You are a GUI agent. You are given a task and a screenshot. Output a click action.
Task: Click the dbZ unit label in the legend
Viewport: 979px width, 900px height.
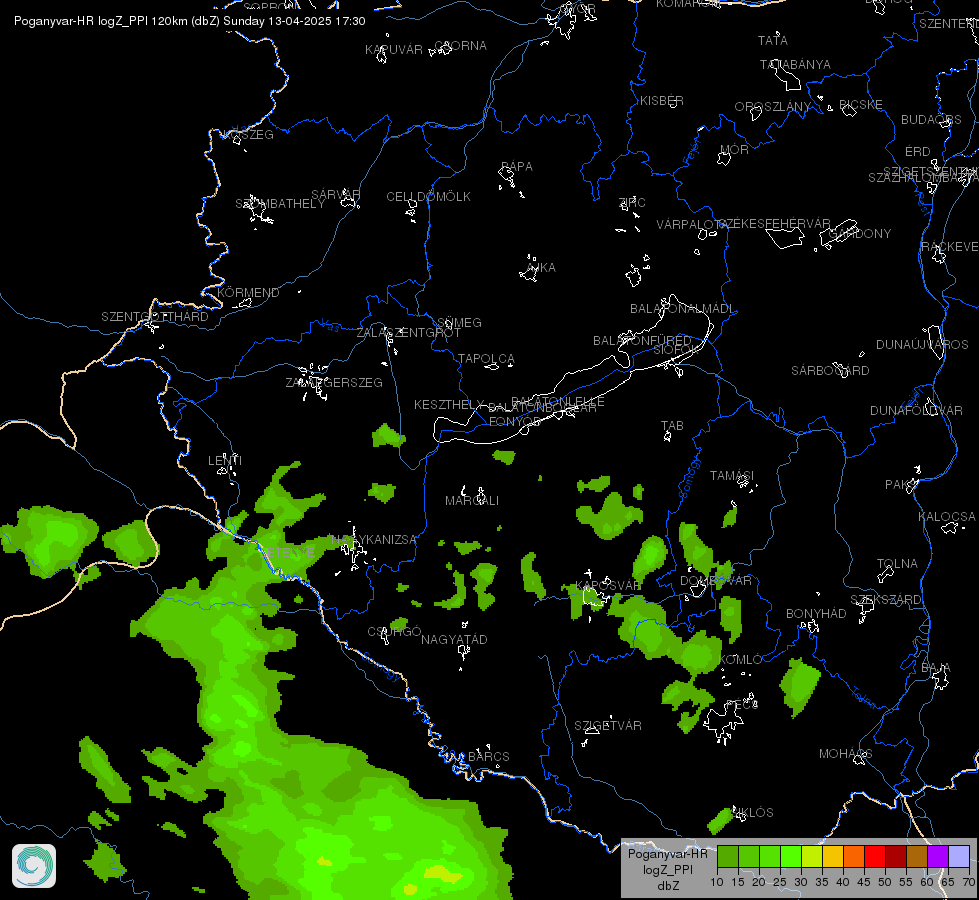(x=667, y=886)
